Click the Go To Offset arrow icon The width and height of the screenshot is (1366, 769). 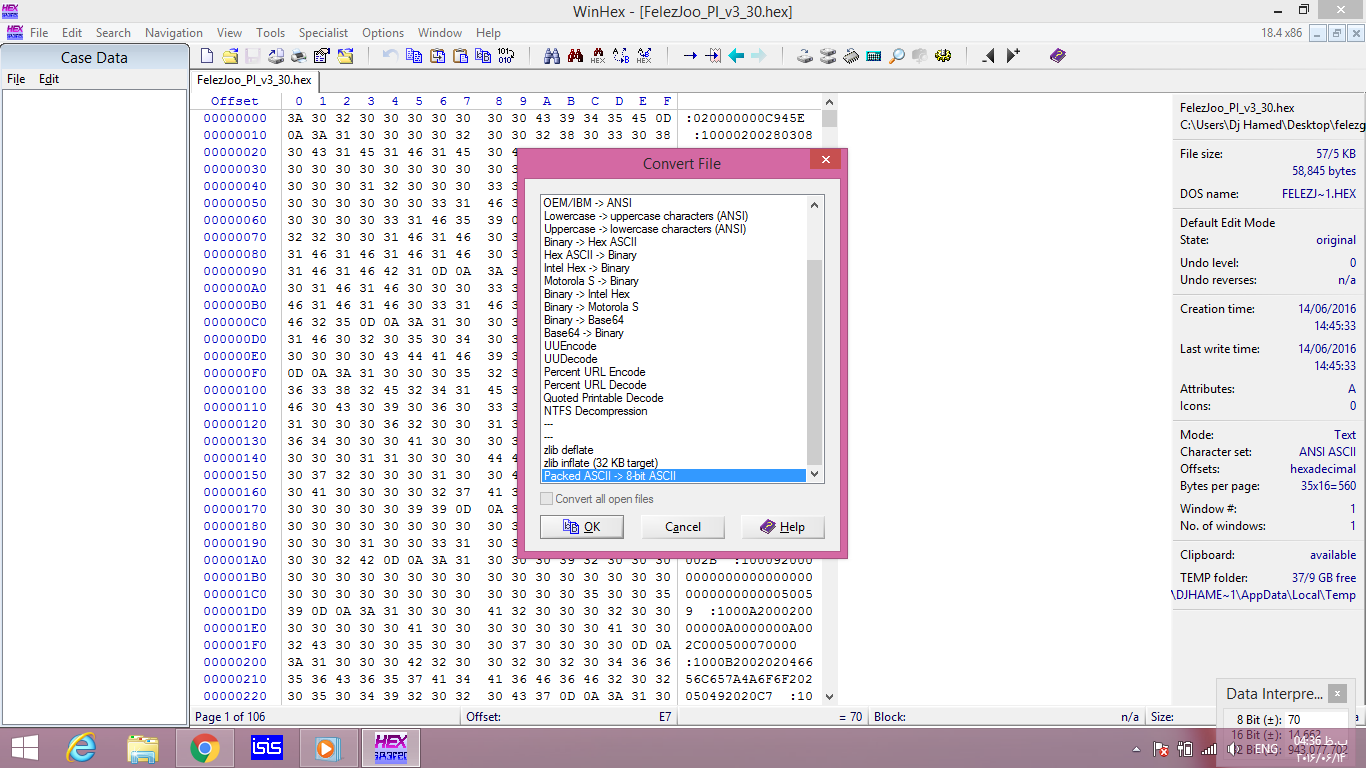(x=690, y=56)
